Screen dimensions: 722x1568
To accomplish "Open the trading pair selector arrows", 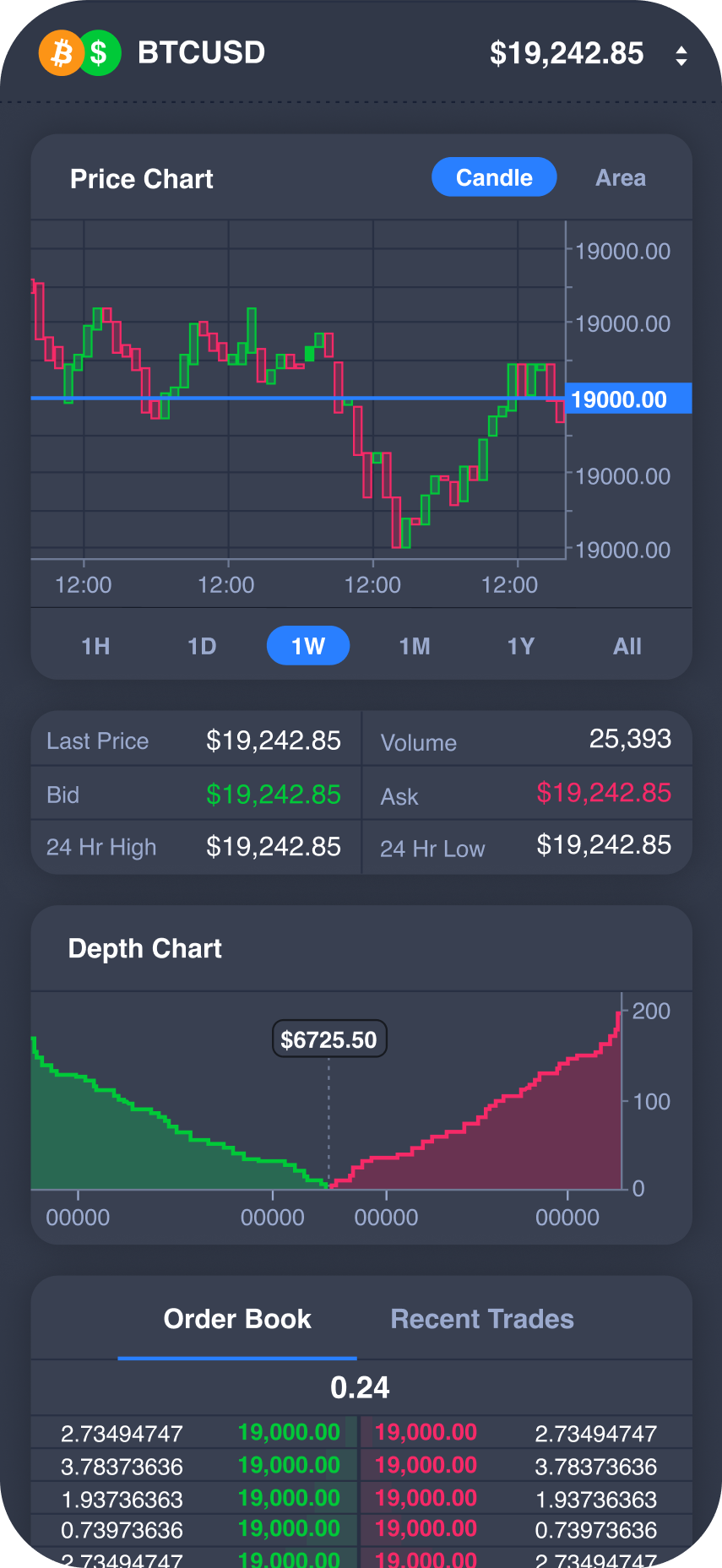I will pos(681,56).
